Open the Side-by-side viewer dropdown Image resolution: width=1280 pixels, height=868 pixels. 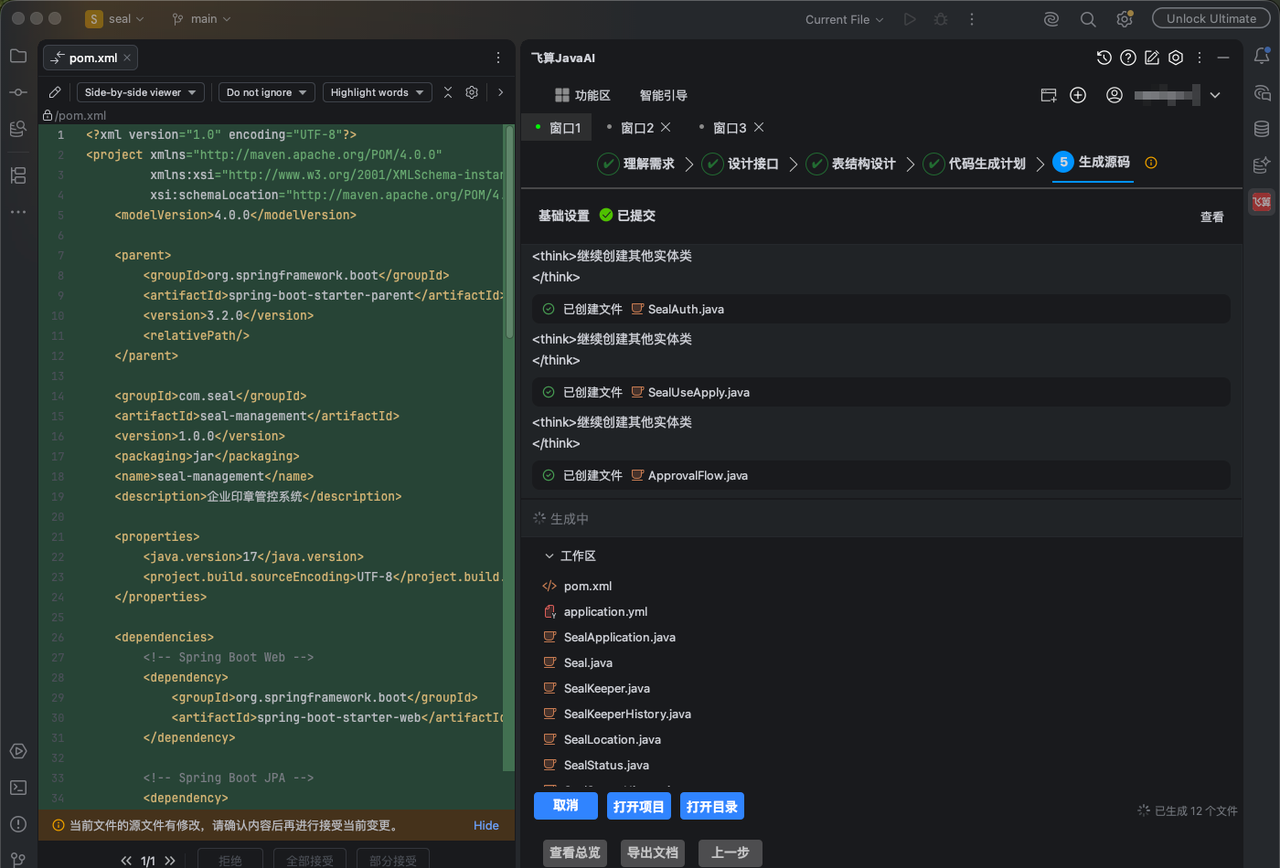pyautogui.click(x=141, y=92)
